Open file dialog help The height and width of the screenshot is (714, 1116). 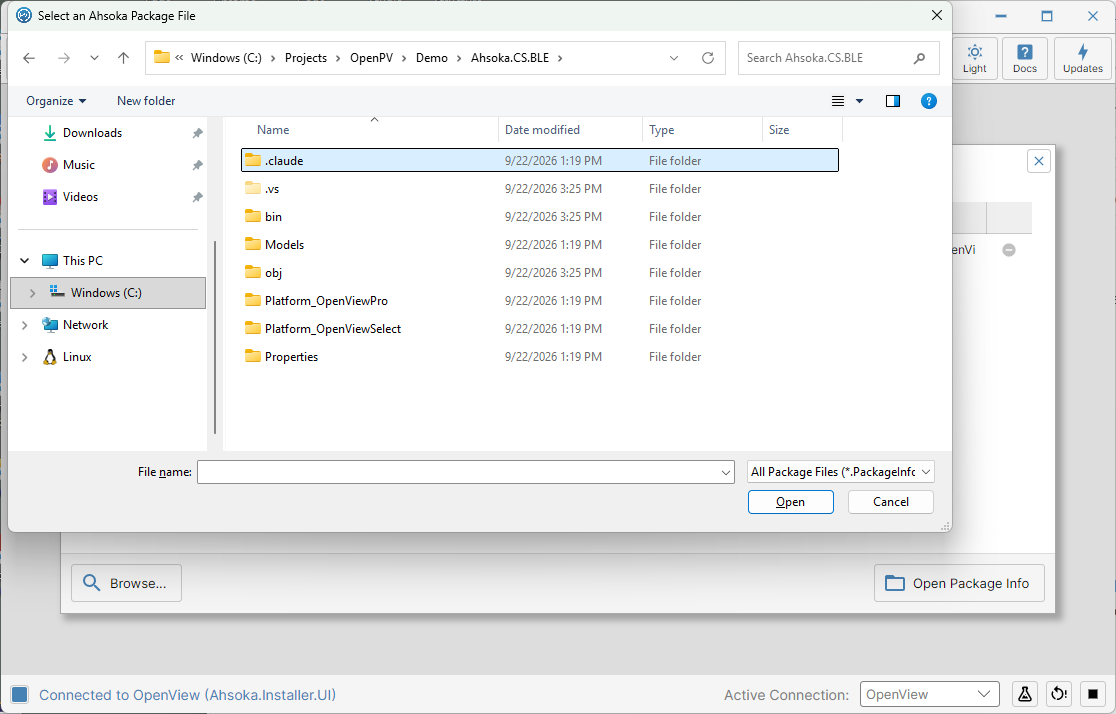point(929,101)
